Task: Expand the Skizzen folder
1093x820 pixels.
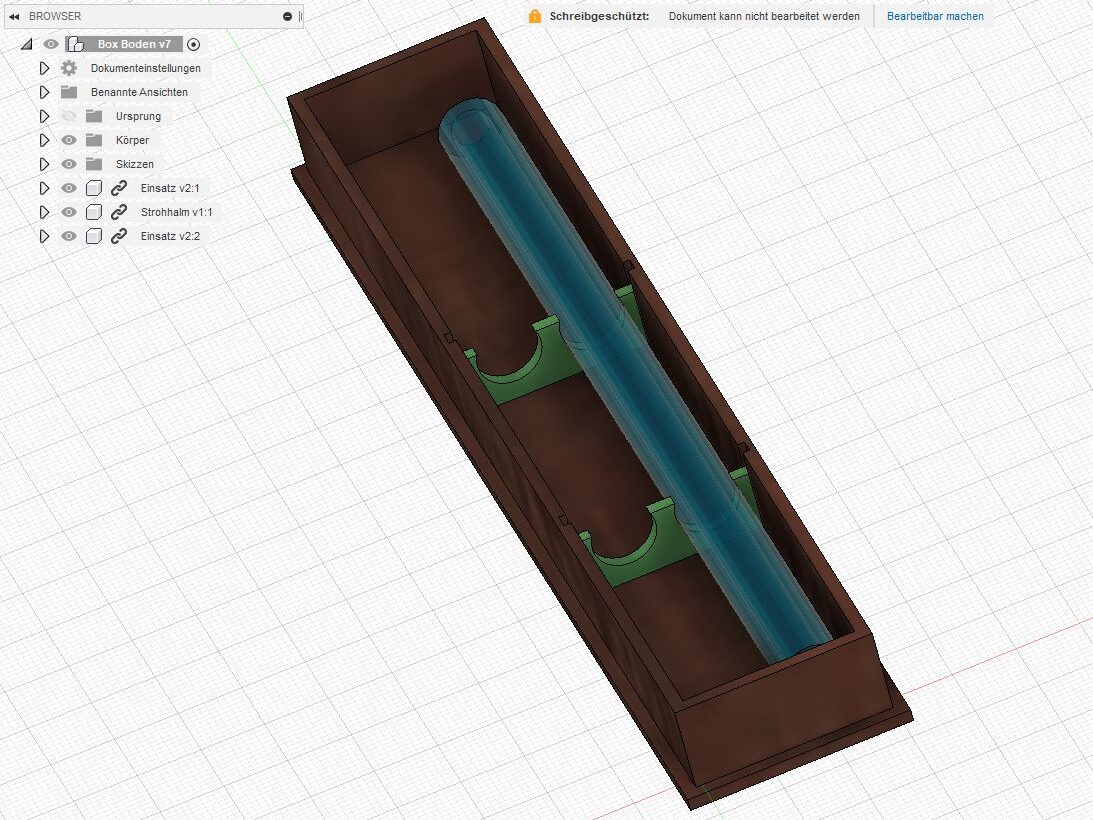Action: click(x=44, y=164)
